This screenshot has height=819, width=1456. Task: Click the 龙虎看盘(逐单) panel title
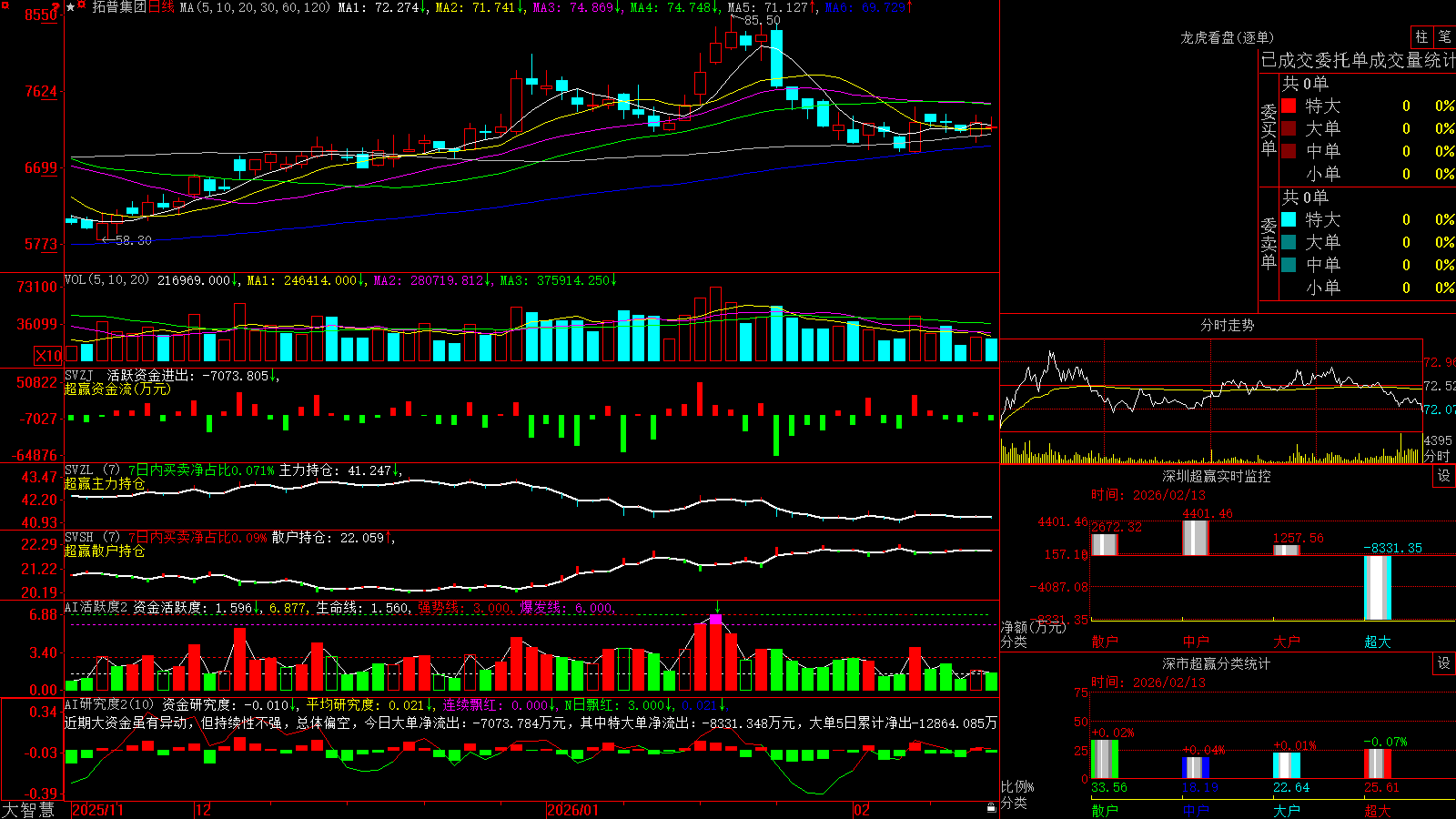pos(1227,37)
